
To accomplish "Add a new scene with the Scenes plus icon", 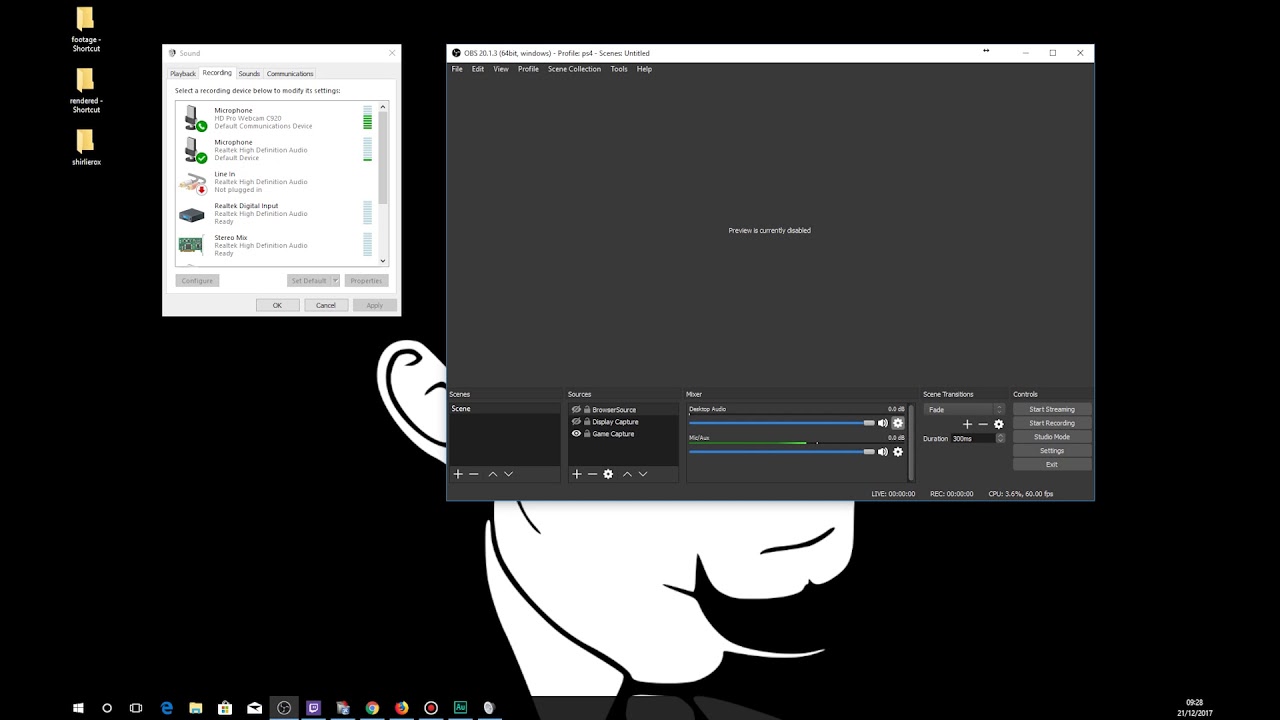I will pos(458,474).
